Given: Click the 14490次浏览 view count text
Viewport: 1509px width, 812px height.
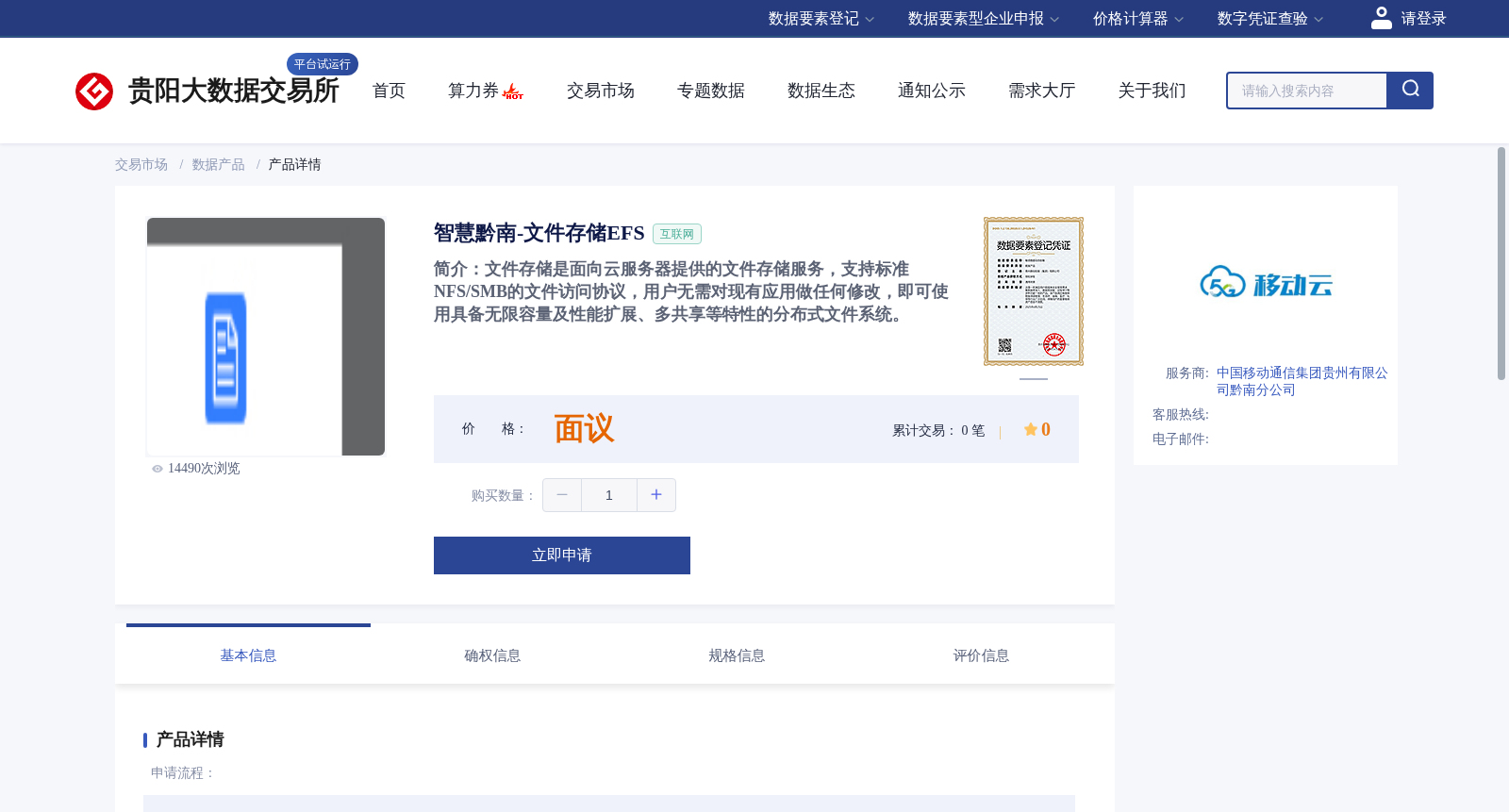Looking at the screenshot, I should (204, 469).
